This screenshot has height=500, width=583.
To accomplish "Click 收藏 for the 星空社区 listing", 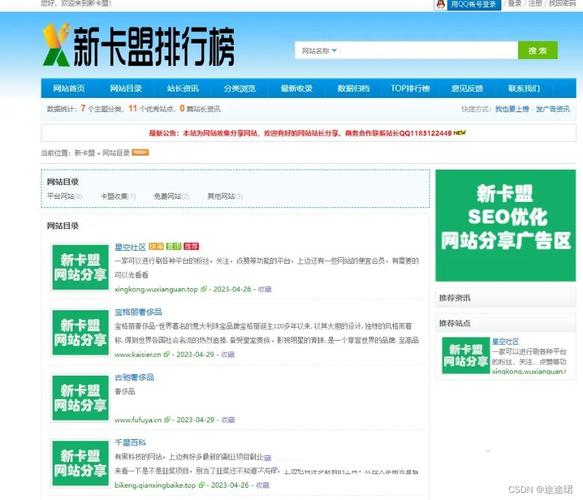I will point(265,289).
